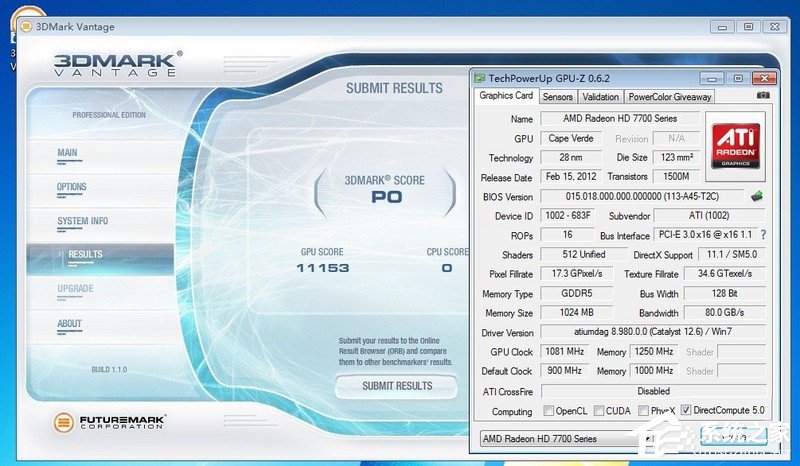The width and height of the screenshot is (800, 466).
Task: Maximize the 3DMark Vantage window
Action: point(748,27)
